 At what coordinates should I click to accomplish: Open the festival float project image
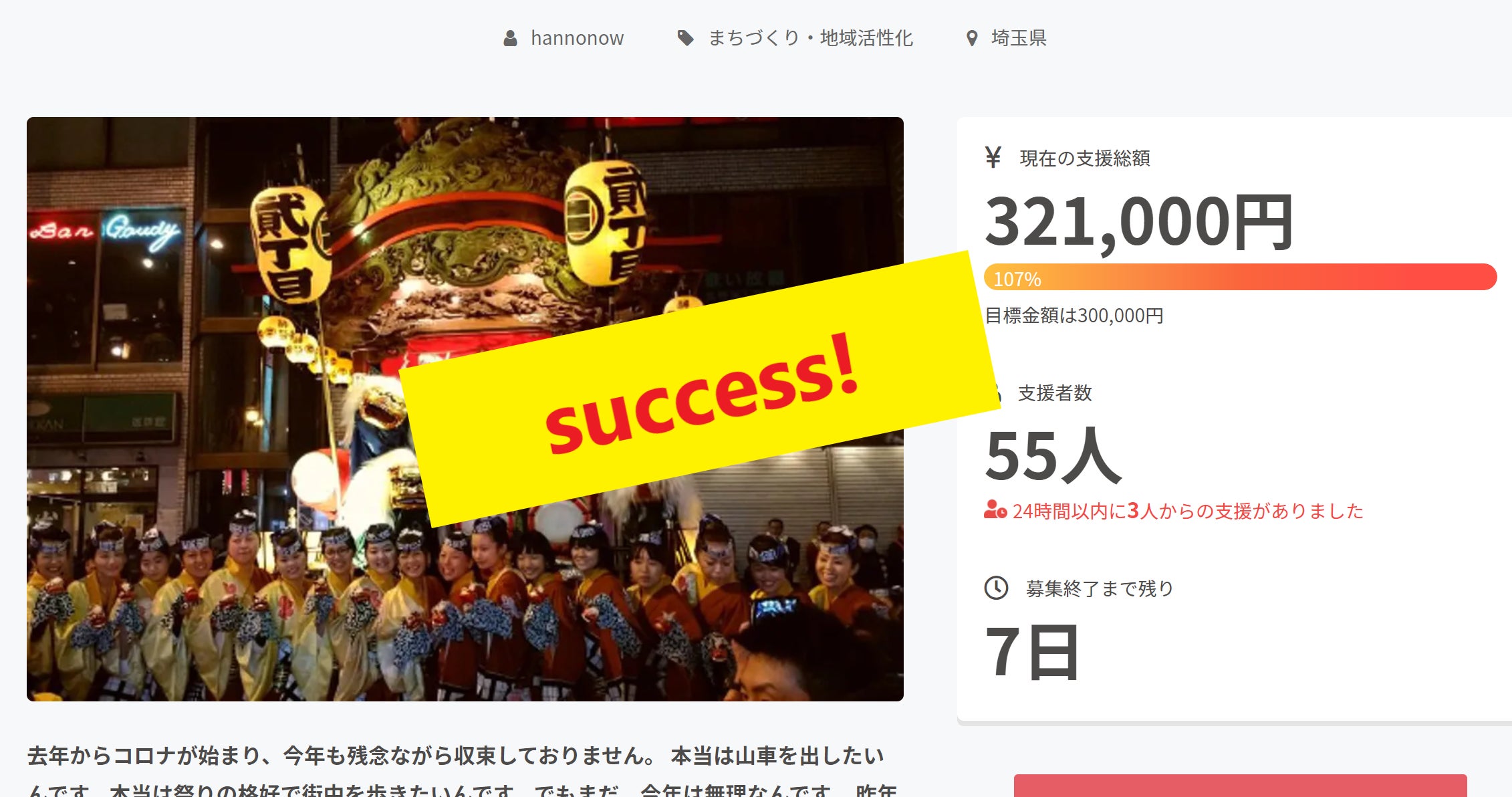tap(214, 409)
